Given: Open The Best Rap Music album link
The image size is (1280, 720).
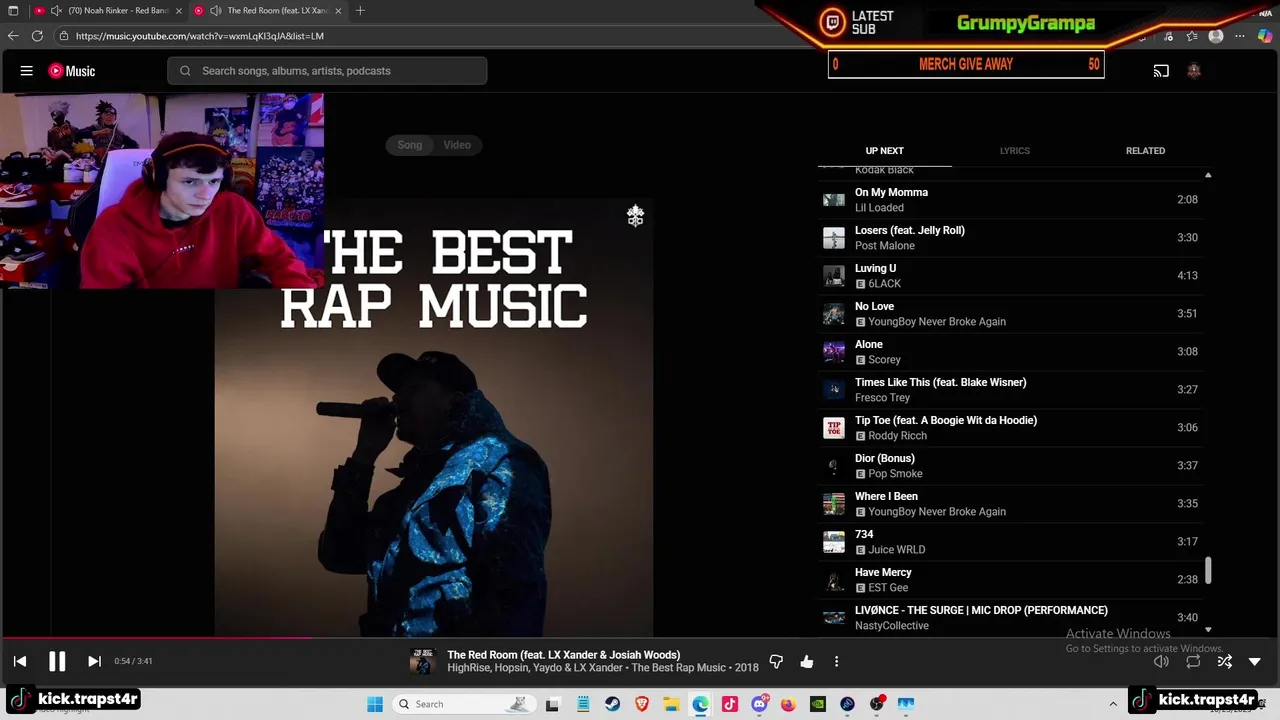Looking at the screenshot, I should tap(679, 668).
